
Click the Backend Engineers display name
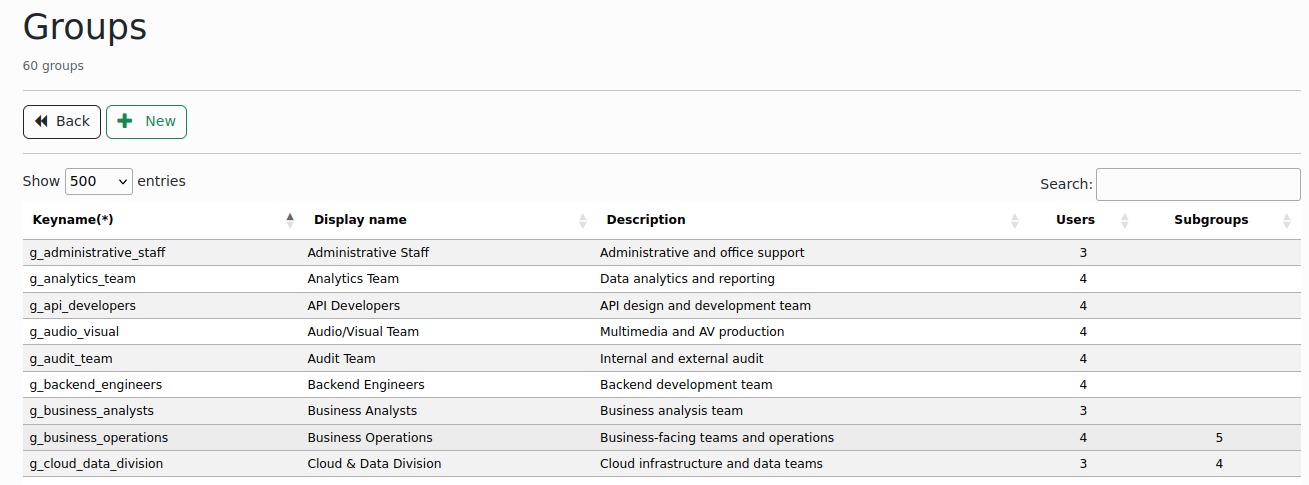click(366, 385)
